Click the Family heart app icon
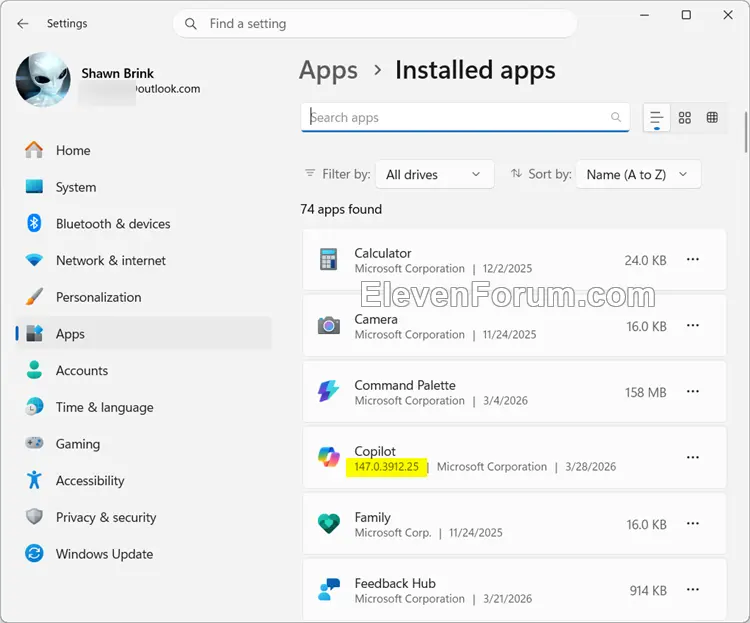 (329, 523)
